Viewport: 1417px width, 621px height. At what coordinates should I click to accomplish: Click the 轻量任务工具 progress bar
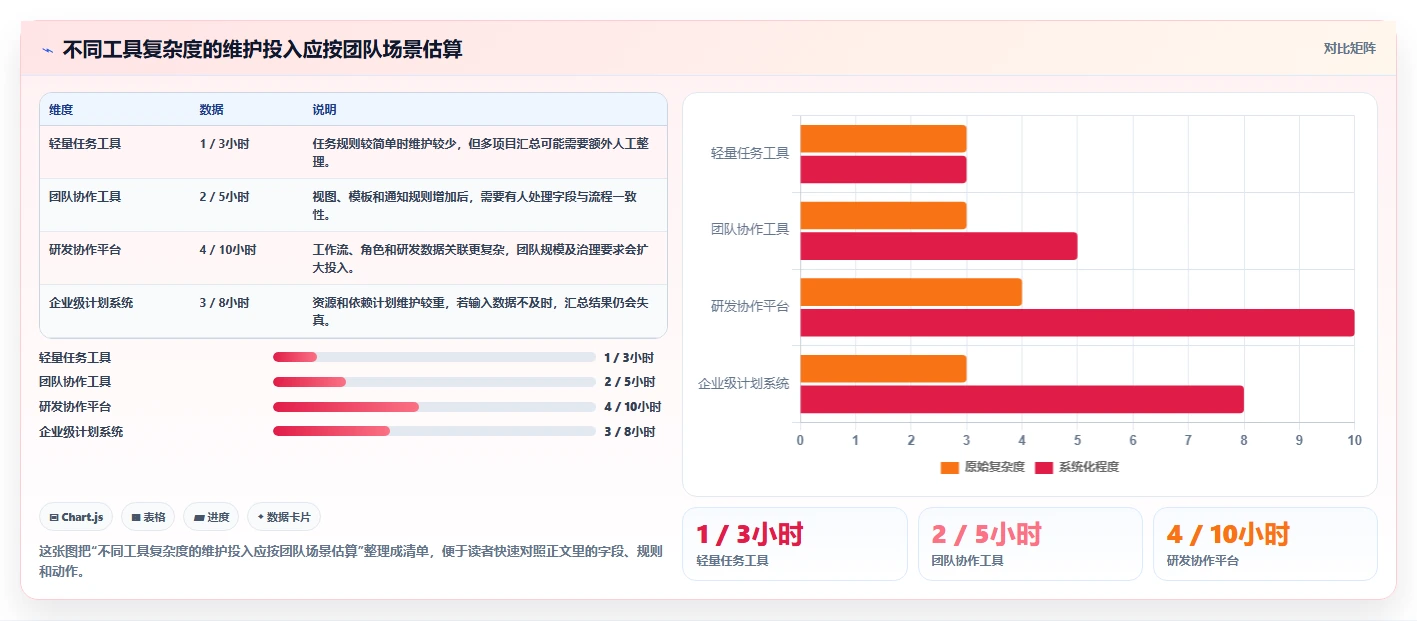(434, 357)
